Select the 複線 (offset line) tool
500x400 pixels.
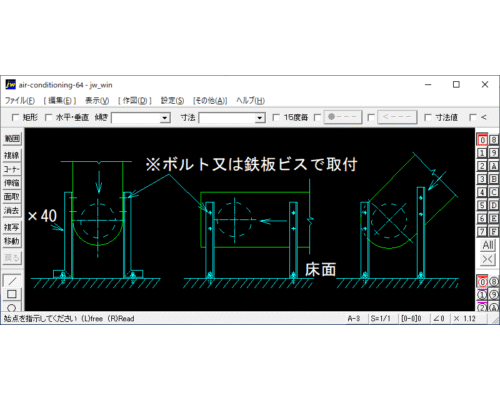click(12, 155)
